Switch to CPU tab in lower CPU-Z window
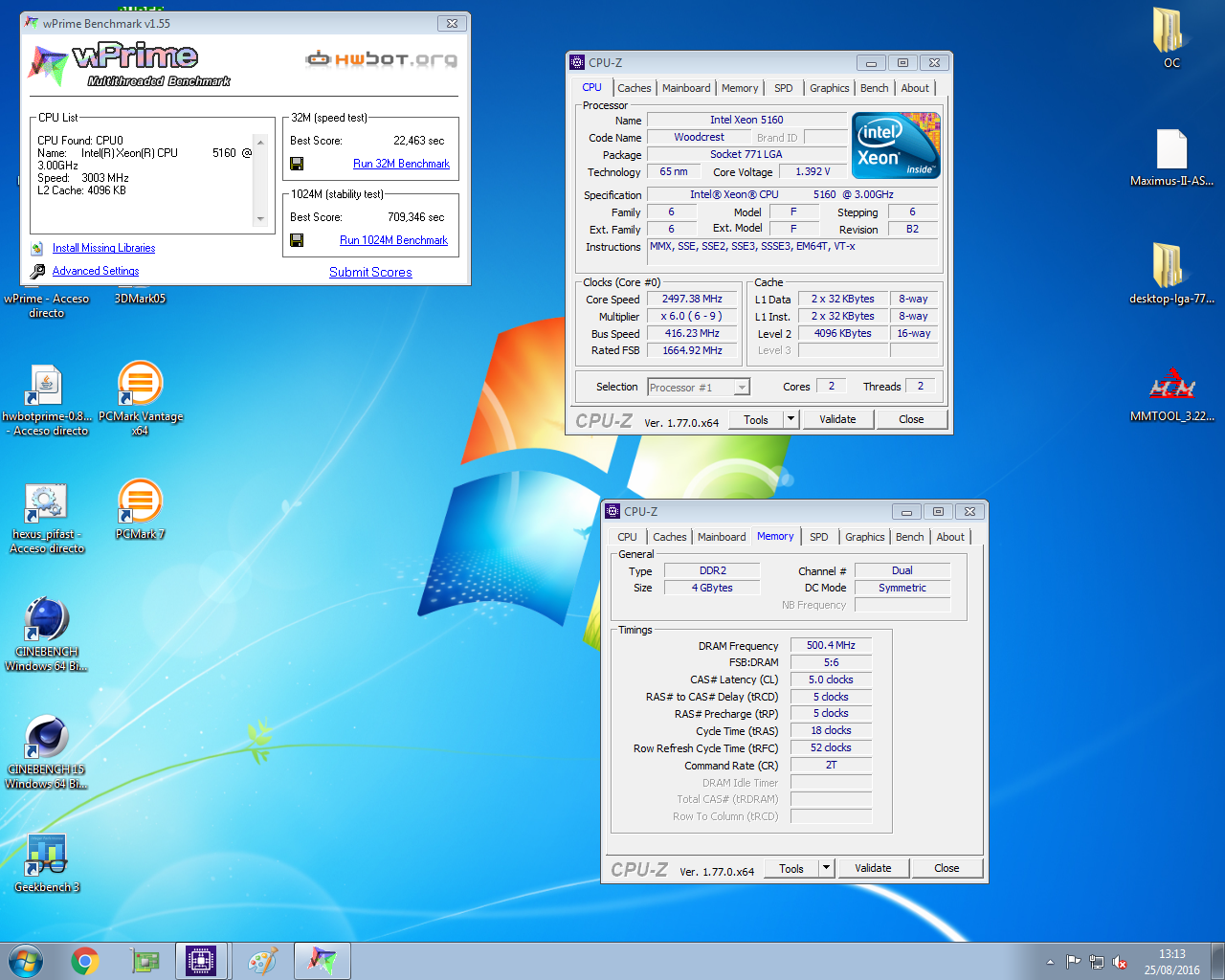The height and width of the screenshot is (980, 1225). point(627,537)
